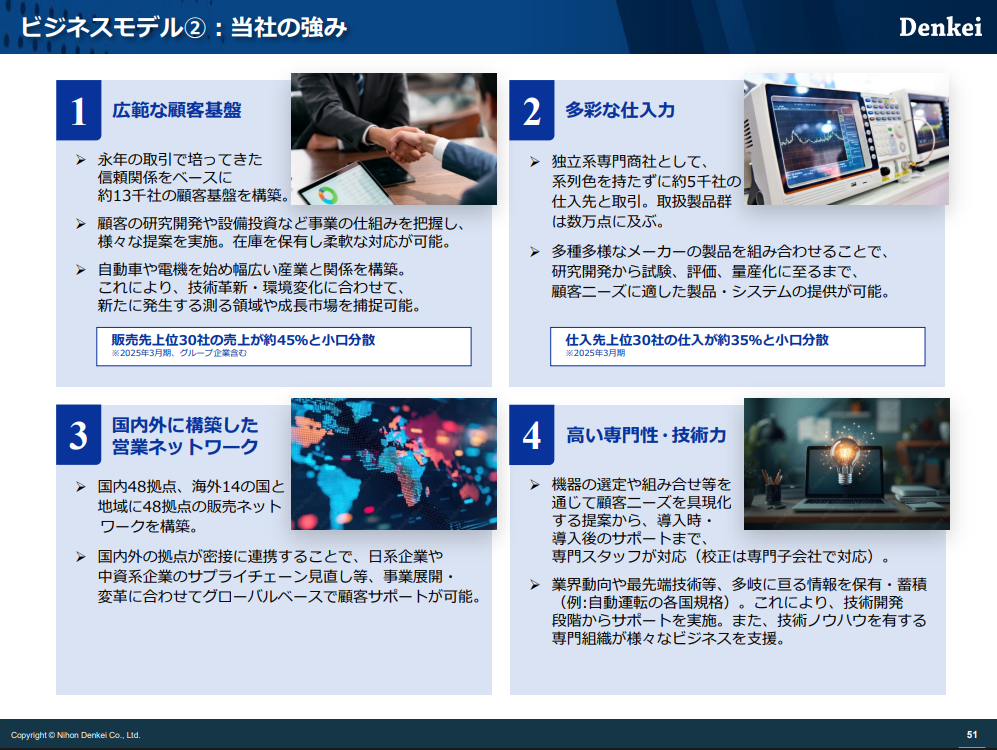Select the digital world map image
Screen dimensions: 997x750
point(393,463)
